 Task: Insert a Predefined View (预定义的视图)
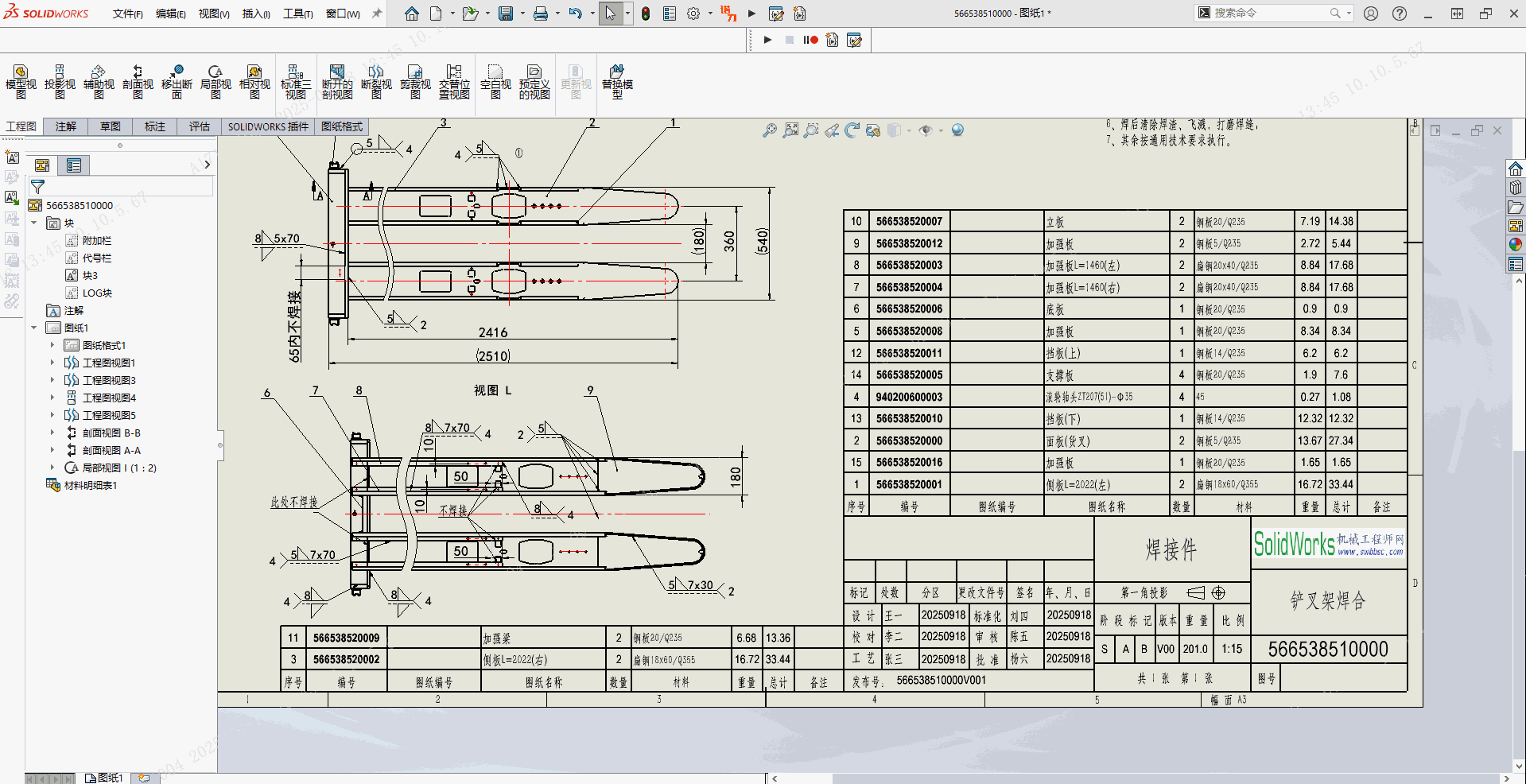click(x=534, y=81)
